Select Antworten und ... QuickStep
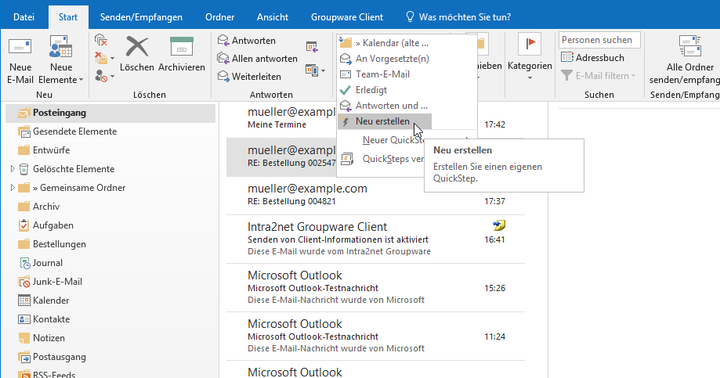 pyautogui.click(x=384, y=105)
